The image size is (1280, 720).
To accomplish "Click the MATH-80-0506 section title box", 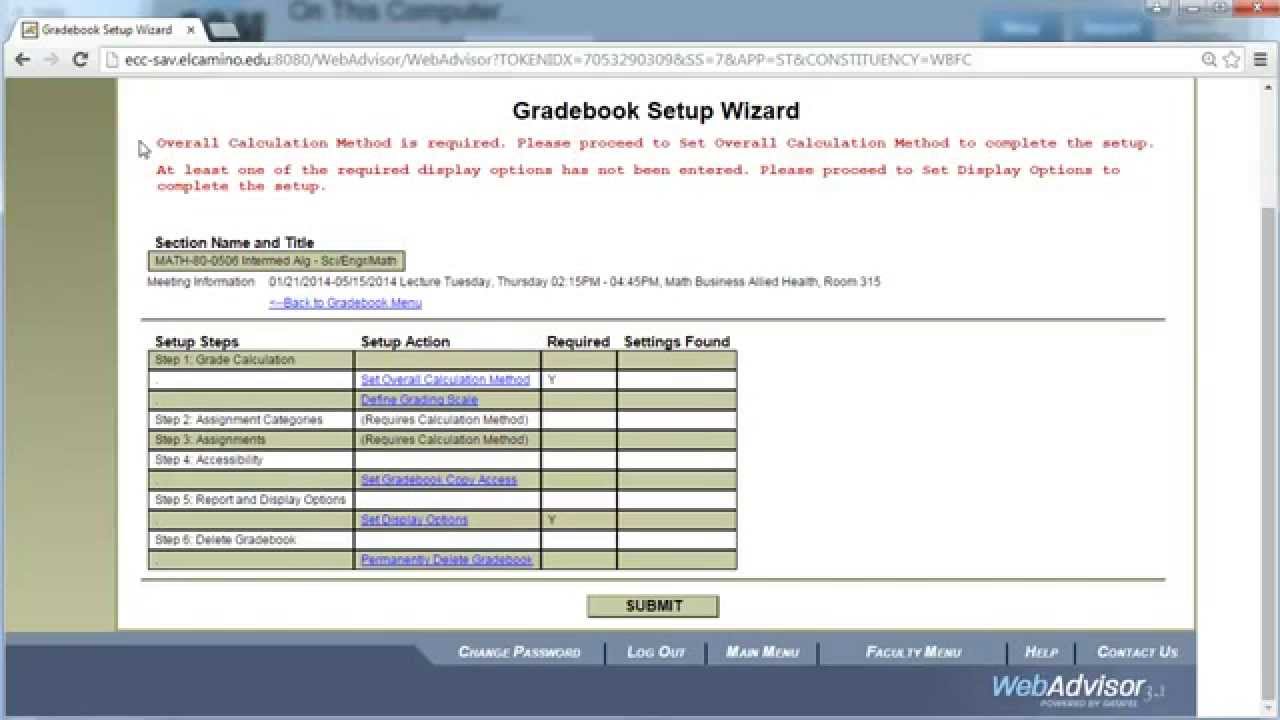I will pos(276,261).
